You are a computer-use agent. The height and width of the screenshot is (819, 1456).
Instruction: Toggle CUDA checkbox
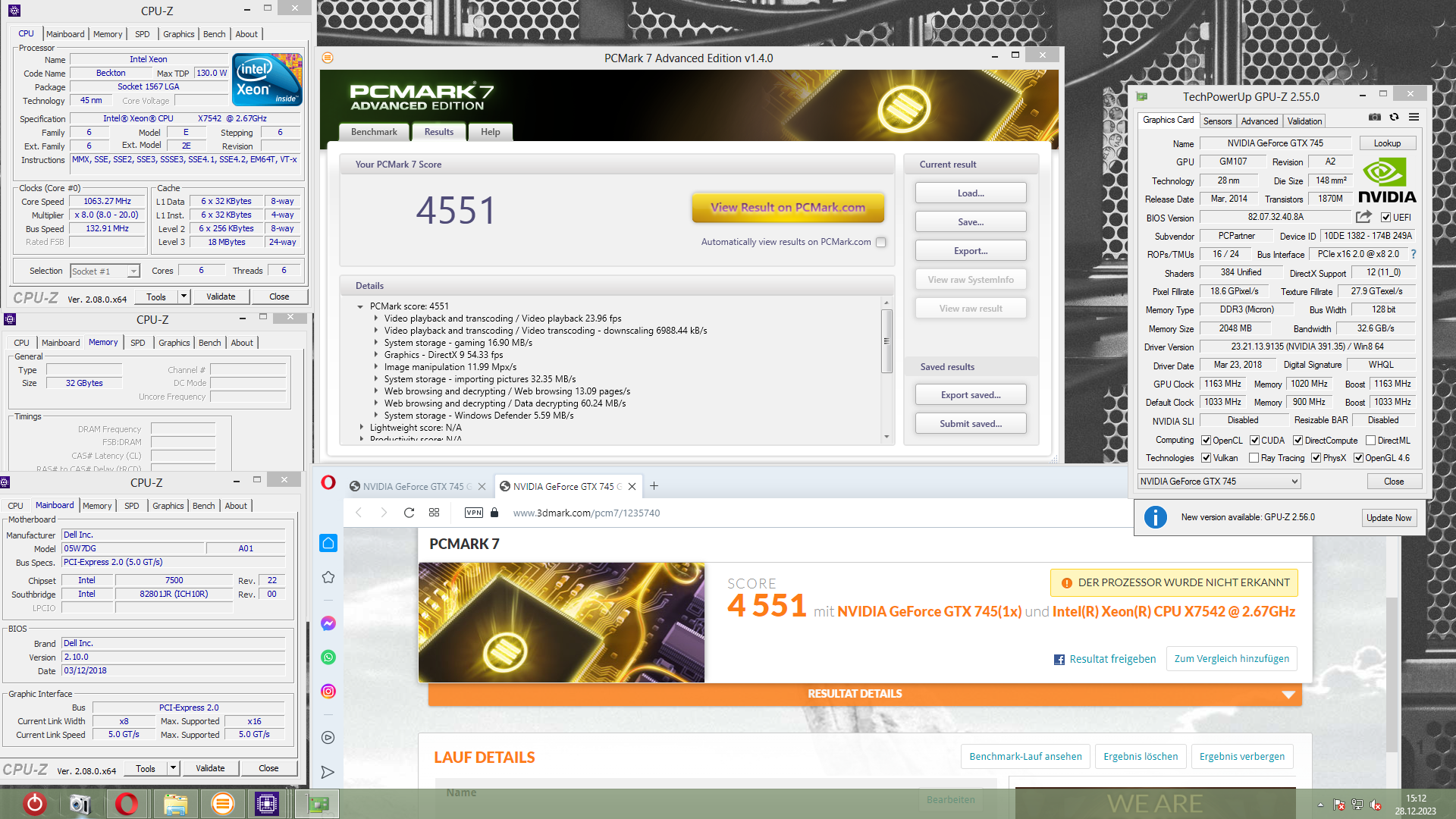1254,441
